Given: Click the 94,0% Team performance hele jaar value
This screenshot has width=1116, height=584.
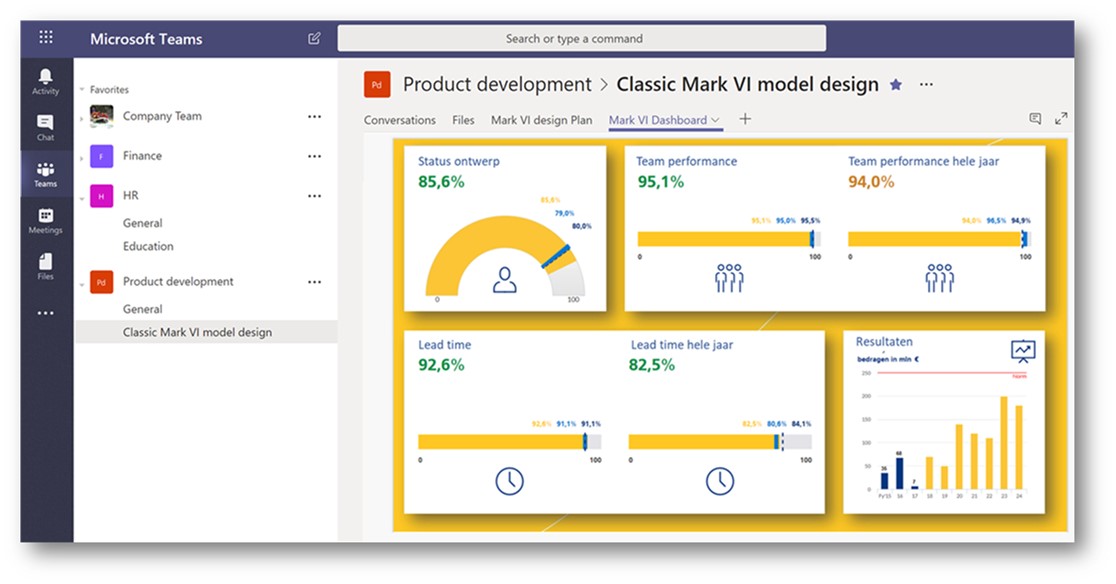Looking at the screenshot, I should pos(871,182).
